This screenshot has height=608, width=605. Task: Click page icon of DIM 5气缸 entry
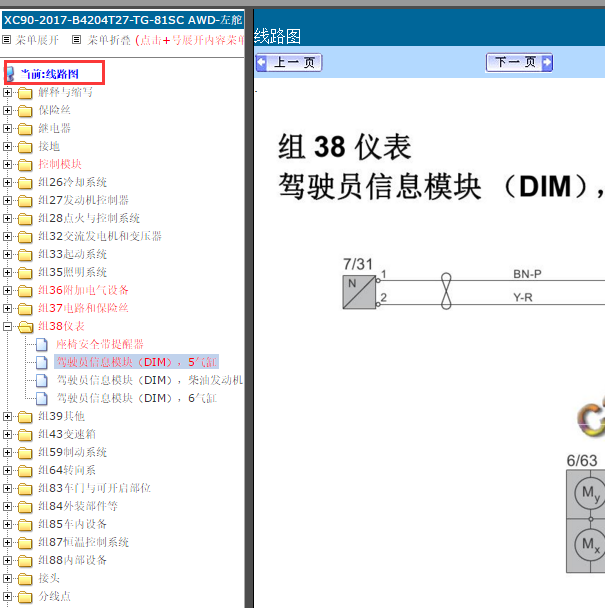(41, 363)
